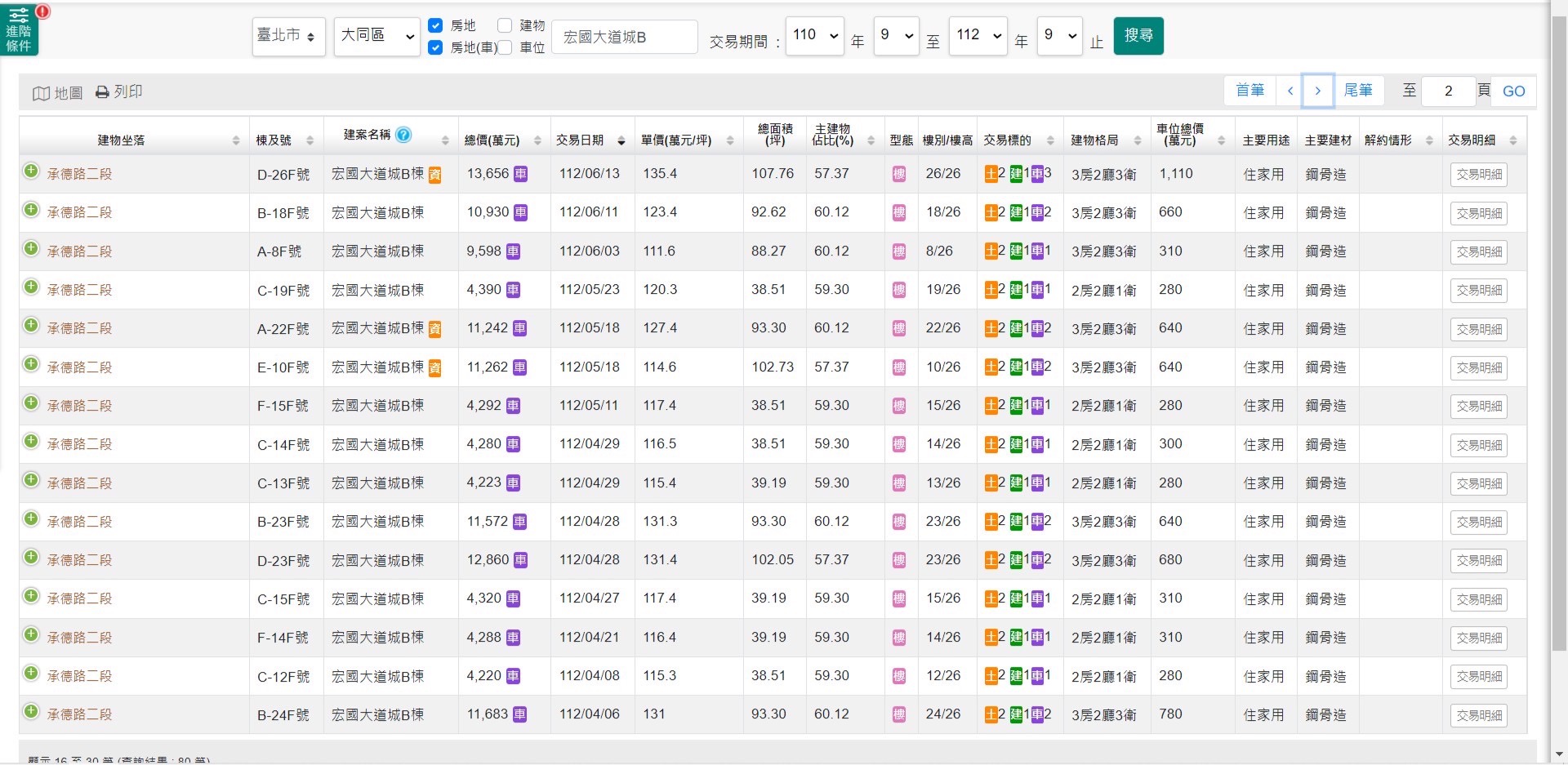Expand the green plus for D-26F號 row
The image size is (1568, 765).
point(31,171)
